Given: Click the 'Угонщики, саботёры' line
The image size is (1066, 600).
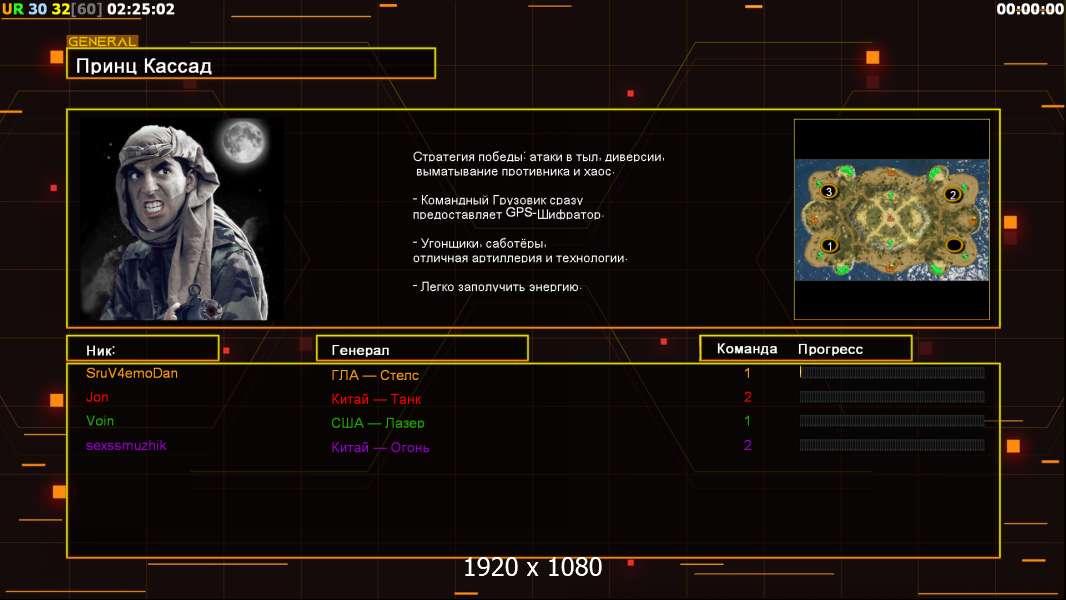Looking at the screenshot, I should [479, 243].
